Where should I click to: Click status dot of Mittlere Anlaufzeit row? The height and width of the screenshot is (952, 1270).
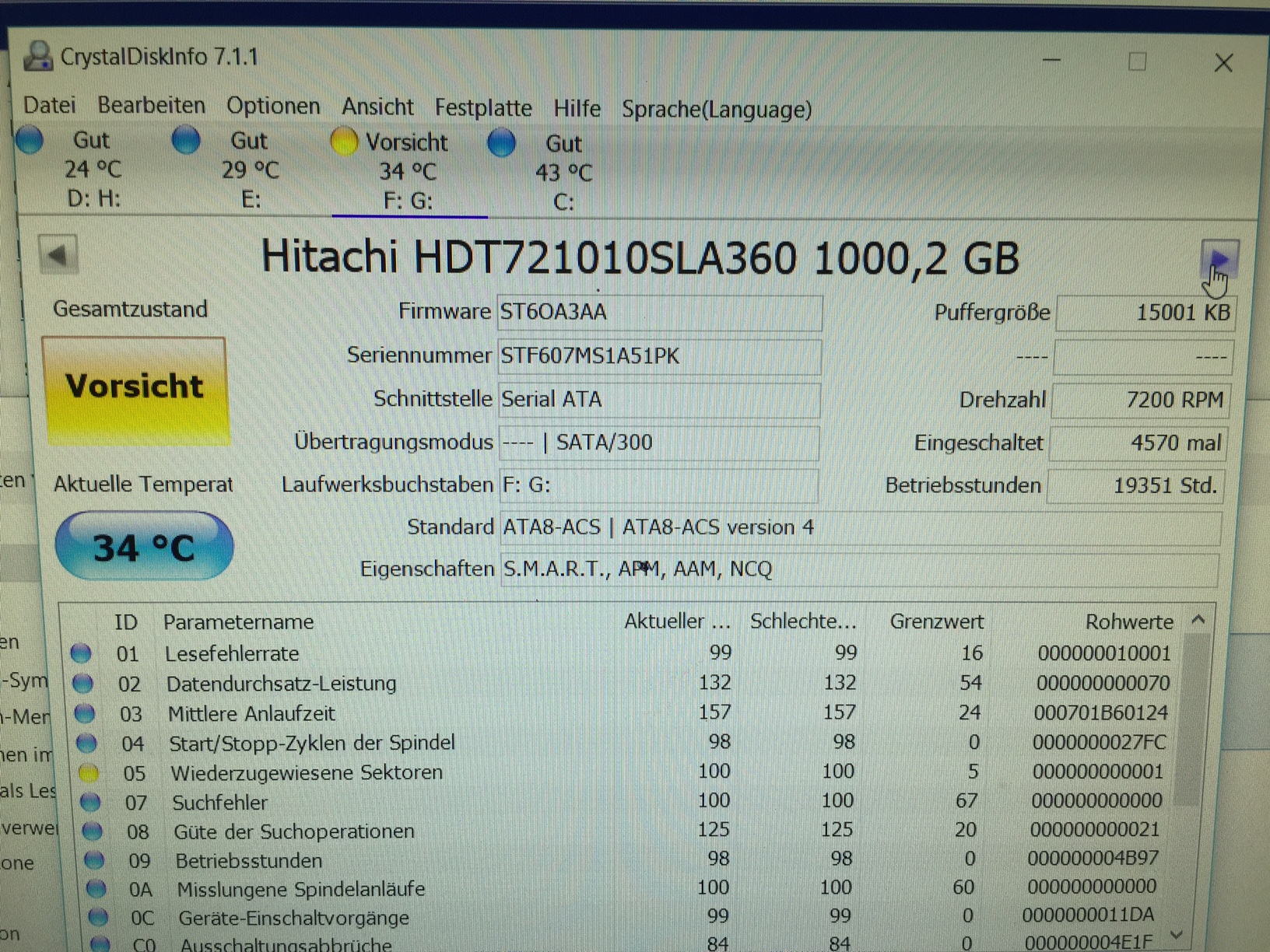tap(85, 713)
